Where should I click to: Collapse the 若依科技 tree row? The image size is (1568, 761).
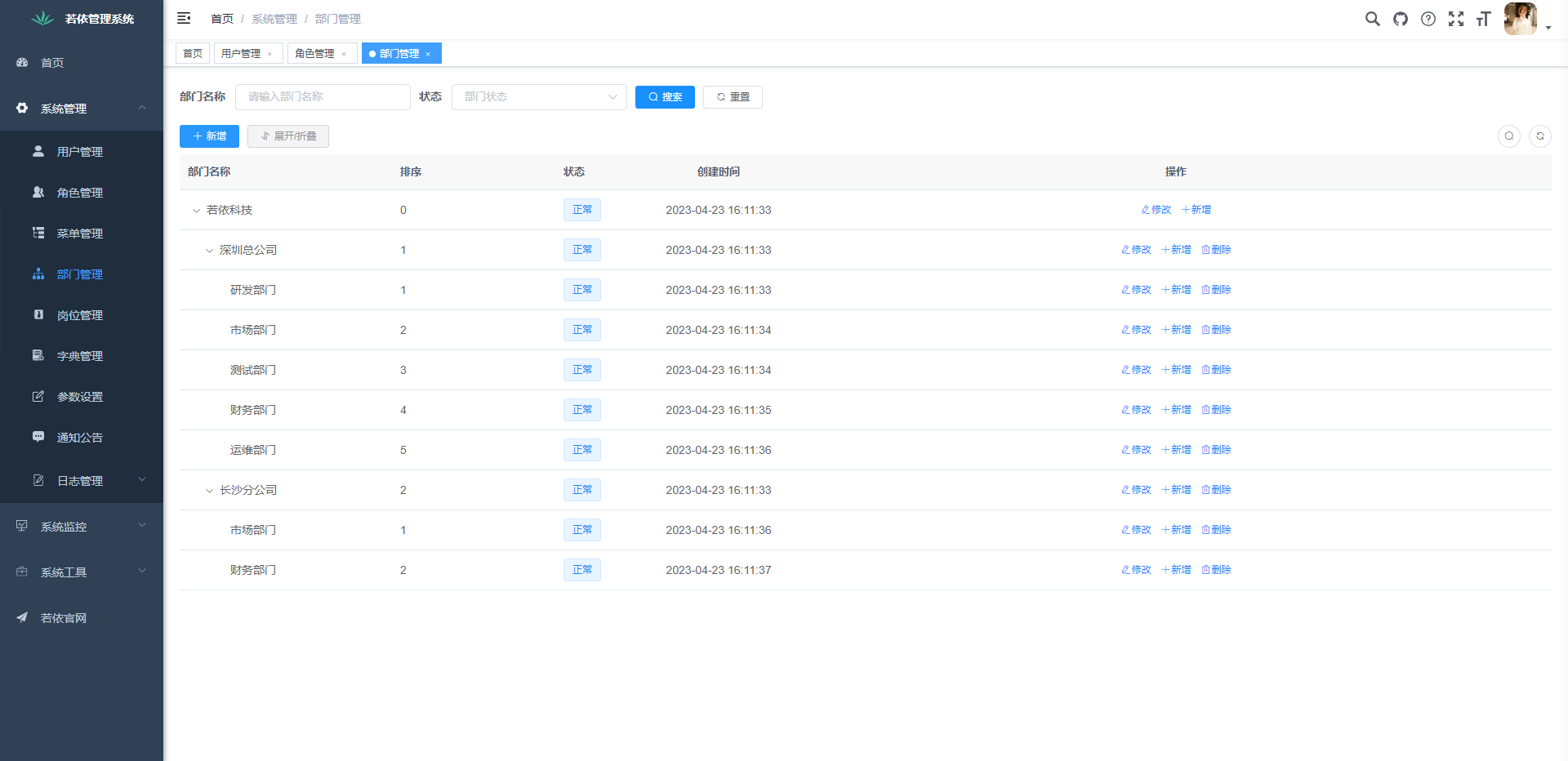196,211
